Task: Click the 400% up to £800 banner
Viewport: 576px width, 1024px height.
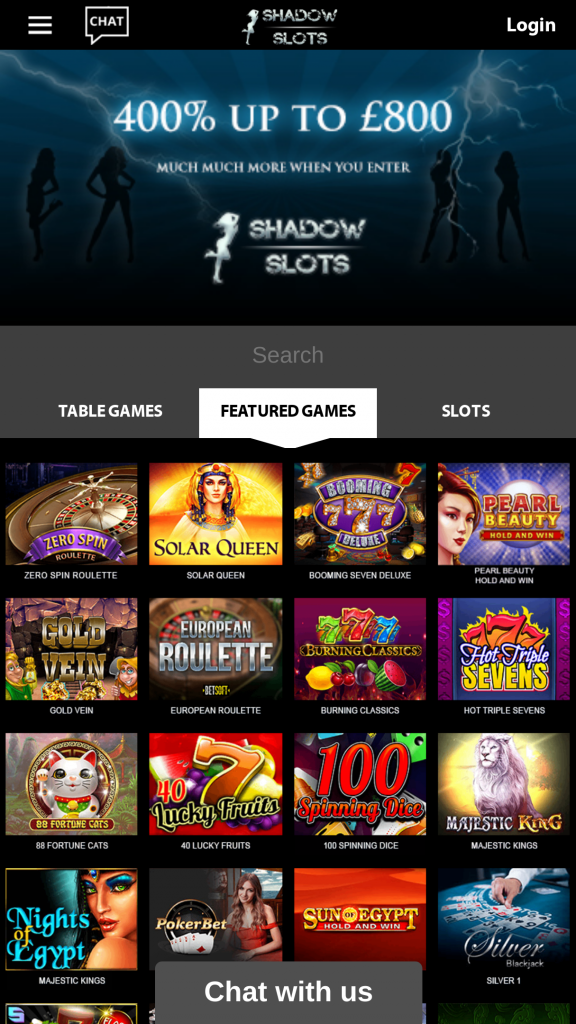Action: point(288,187)
